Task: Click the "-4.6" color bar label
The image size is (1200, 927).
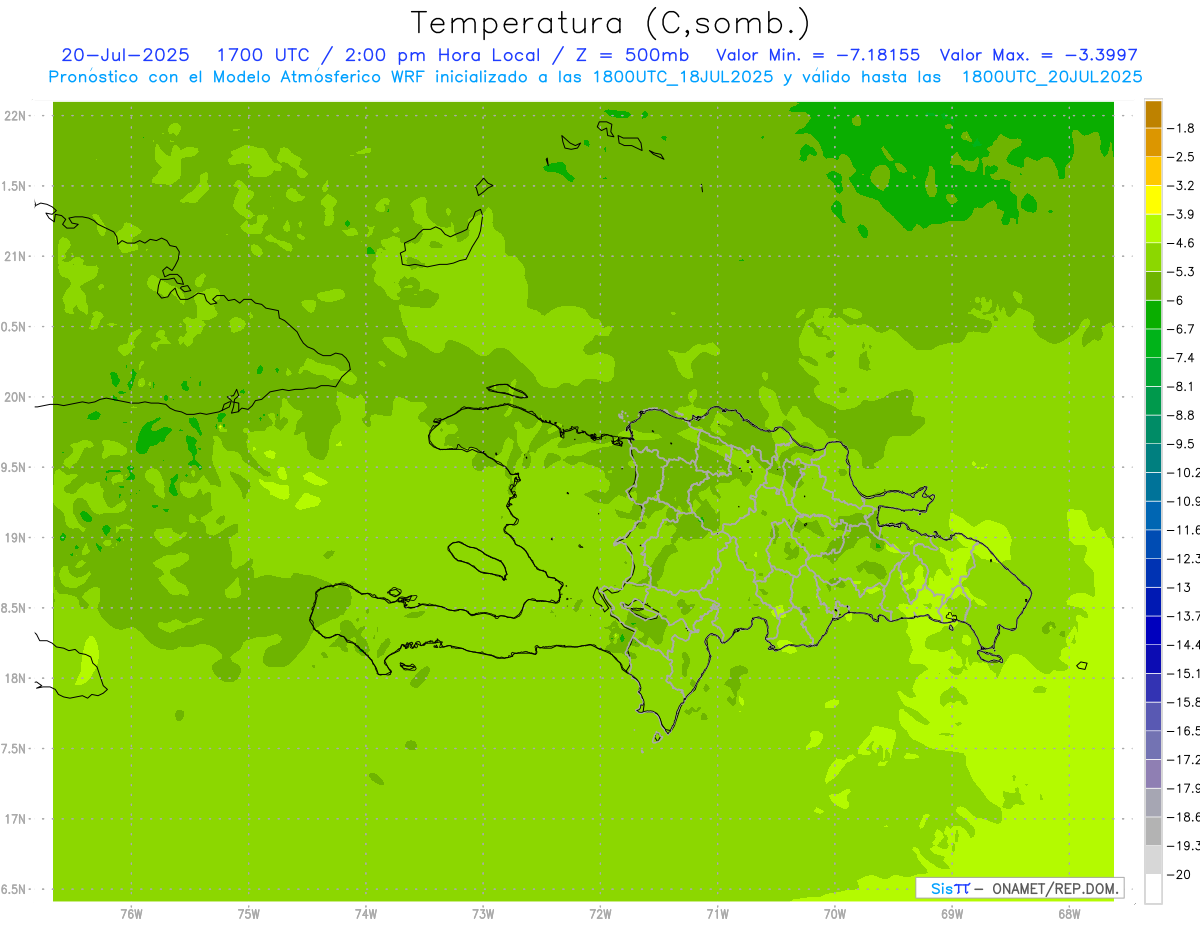Action: [x=1181, y=243]
